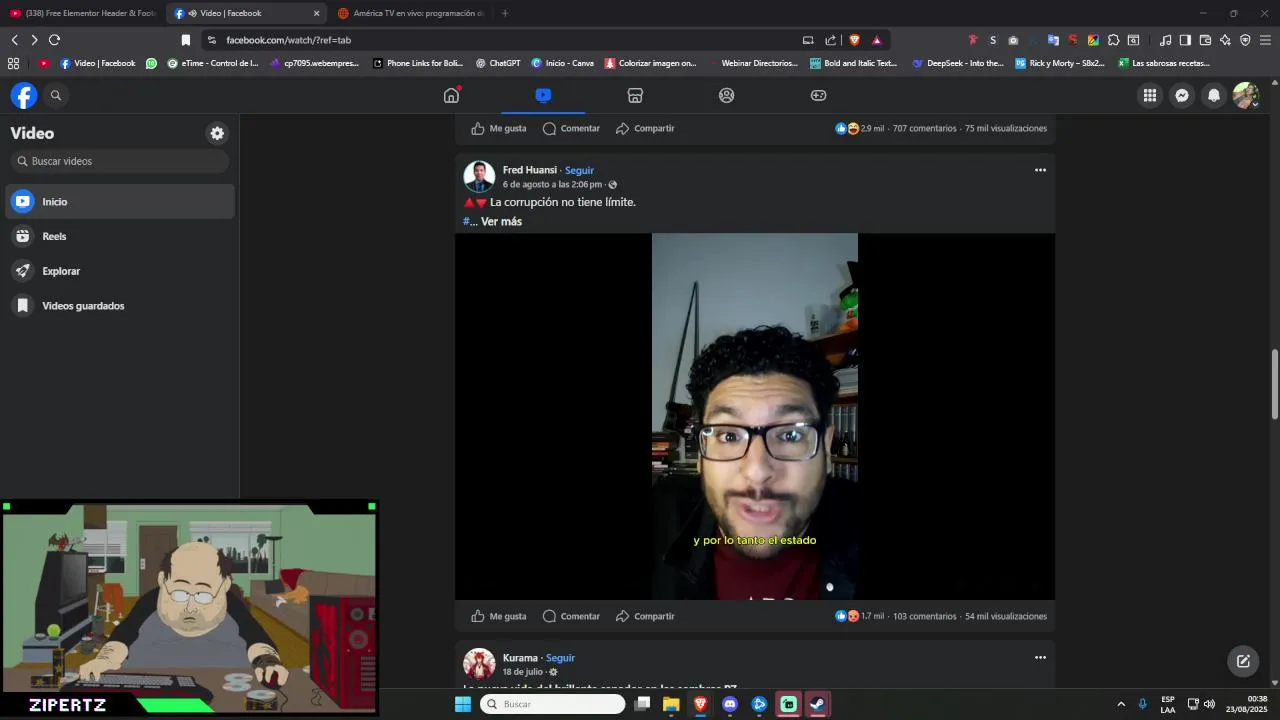Open the account profile picture menu
The image size is (1280, 720).
(x=1246, y=95)
